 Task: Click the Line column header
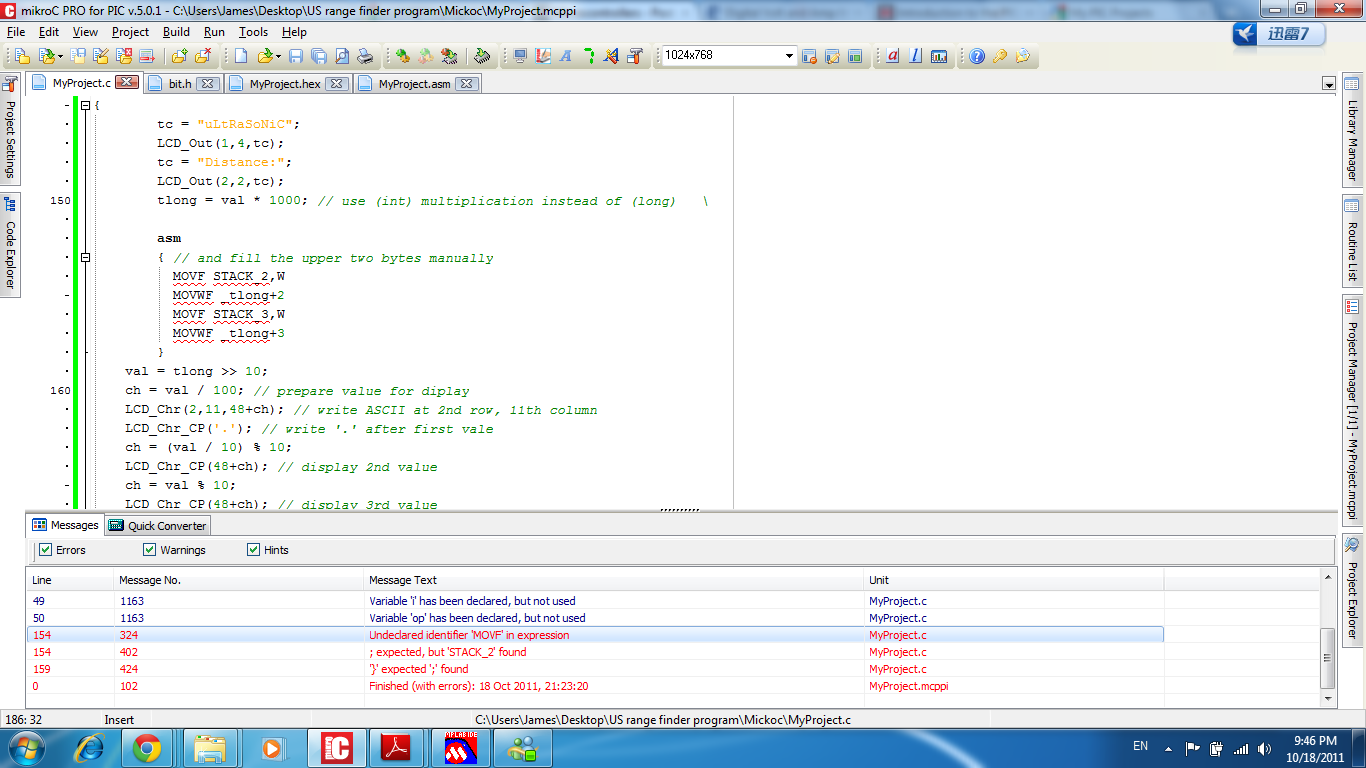[70, 580]
